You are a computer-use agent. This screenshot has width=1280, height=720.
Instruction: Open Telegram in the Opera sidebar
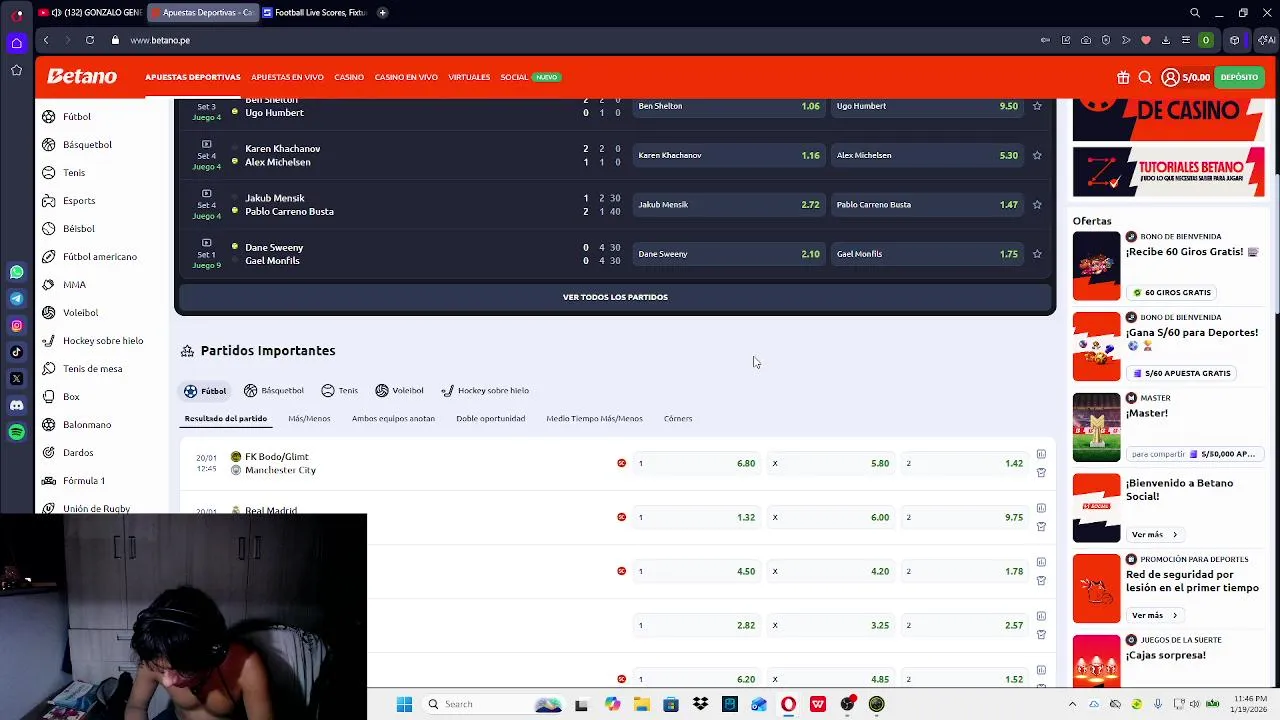16,298
